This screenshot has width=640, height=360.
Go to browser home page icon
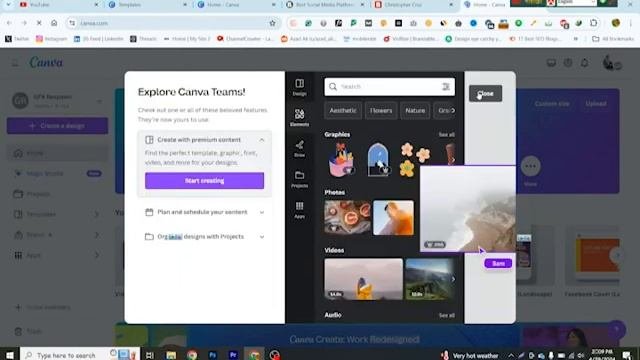click(54, 23)
